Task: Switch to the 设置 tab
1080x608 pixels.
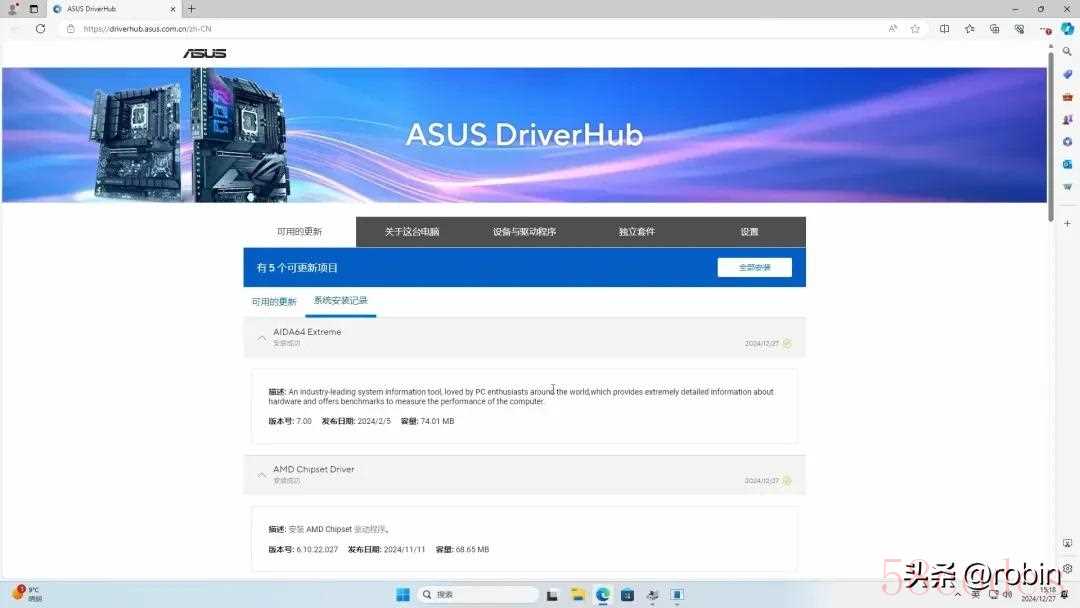Action: pos(749,232)
